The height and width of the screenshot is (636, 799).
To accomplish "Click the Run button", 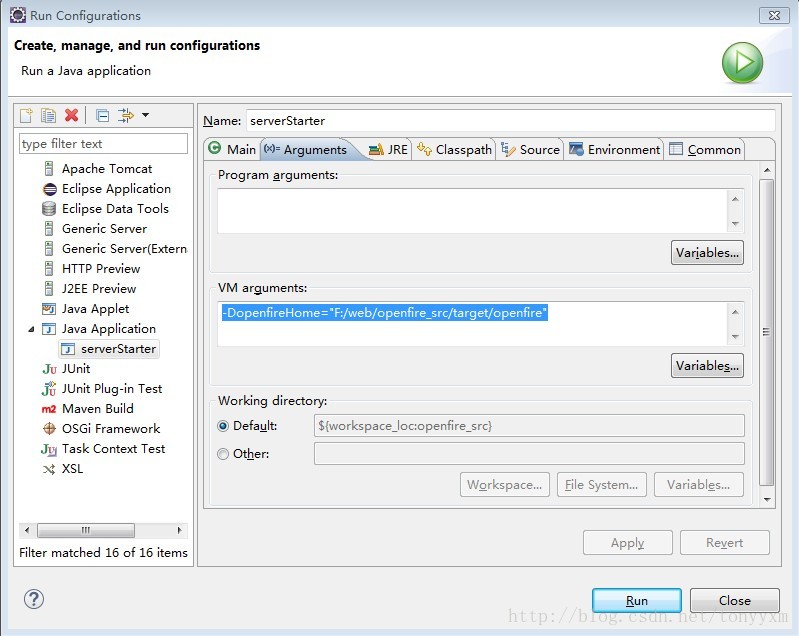I will point(636,601).
